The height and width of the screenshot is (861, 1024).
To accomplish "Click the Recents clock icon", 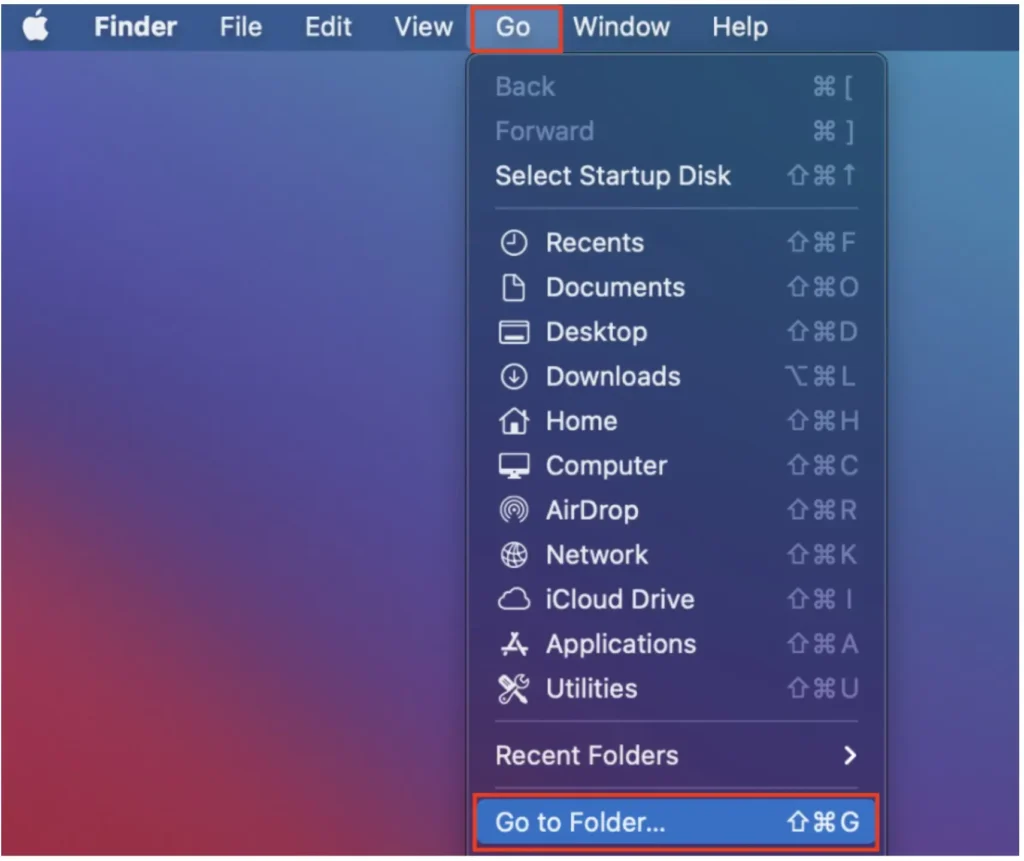I will 513,243.
